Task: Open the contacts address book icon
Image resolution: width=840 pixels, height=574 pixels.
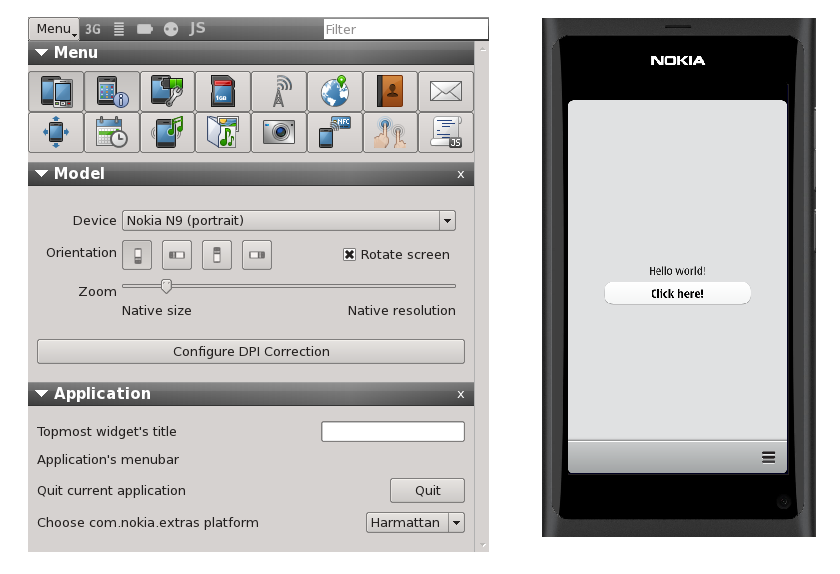Action: tap(391, 92)
